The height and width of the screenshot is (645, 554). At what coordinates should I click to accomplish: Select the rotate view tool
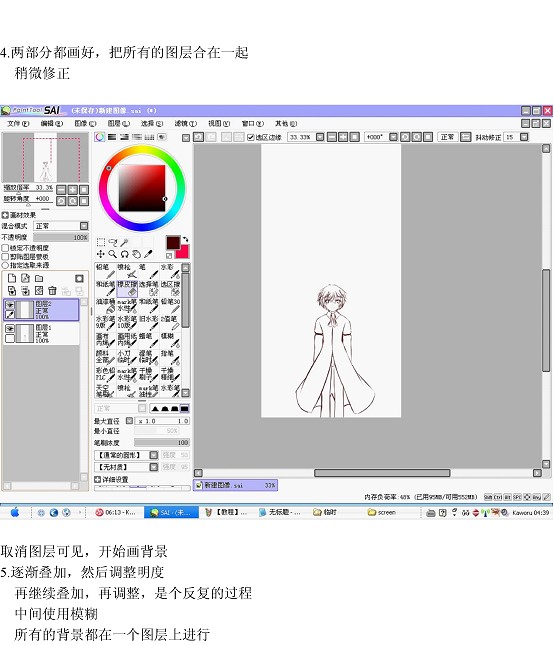pyautogui.click(x=125, y=254)
